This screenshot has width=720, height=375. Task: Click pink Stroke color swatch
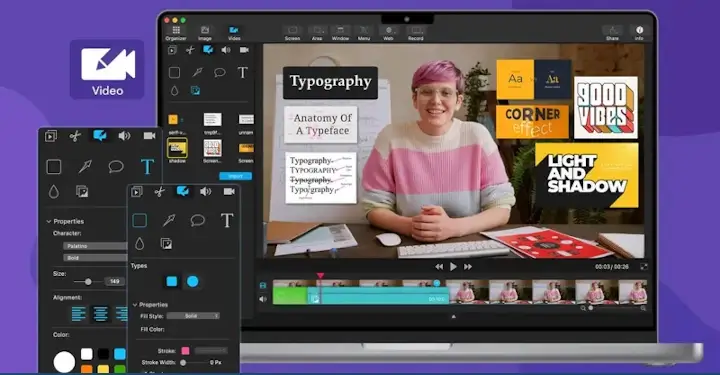pyautogui.click(x=185, y=351)
